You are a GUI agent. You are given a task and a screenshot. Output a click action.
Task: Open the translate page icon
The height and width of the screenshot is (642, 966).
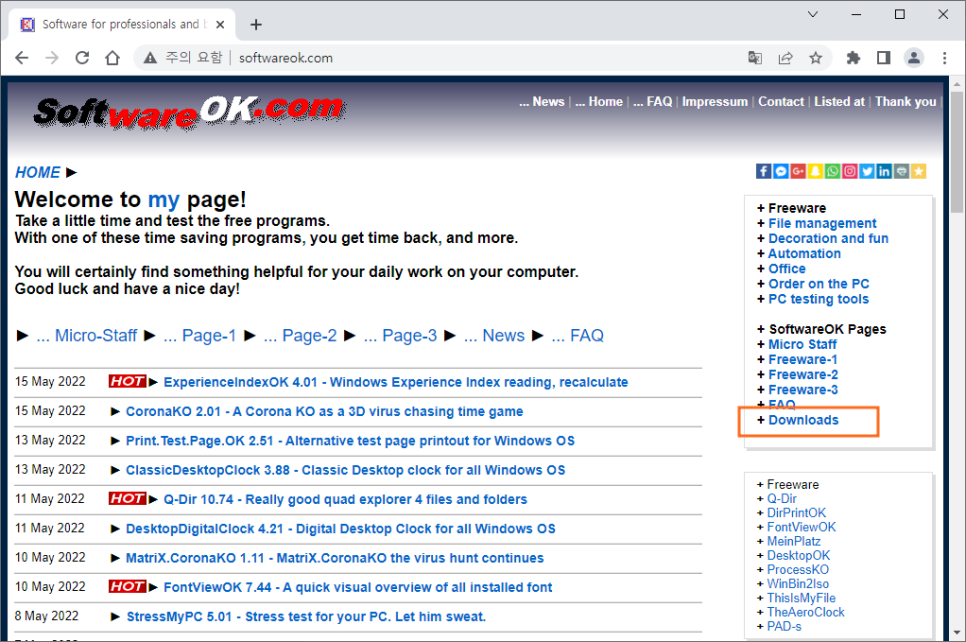click(x=755, y=58)
